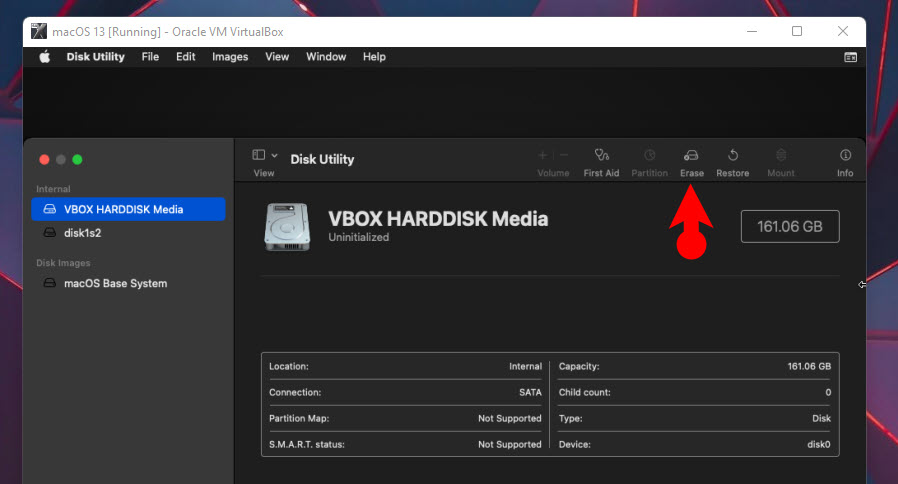The image size is (898, 484).
Task: Click the Connection: SATA value
Action: 530,392
